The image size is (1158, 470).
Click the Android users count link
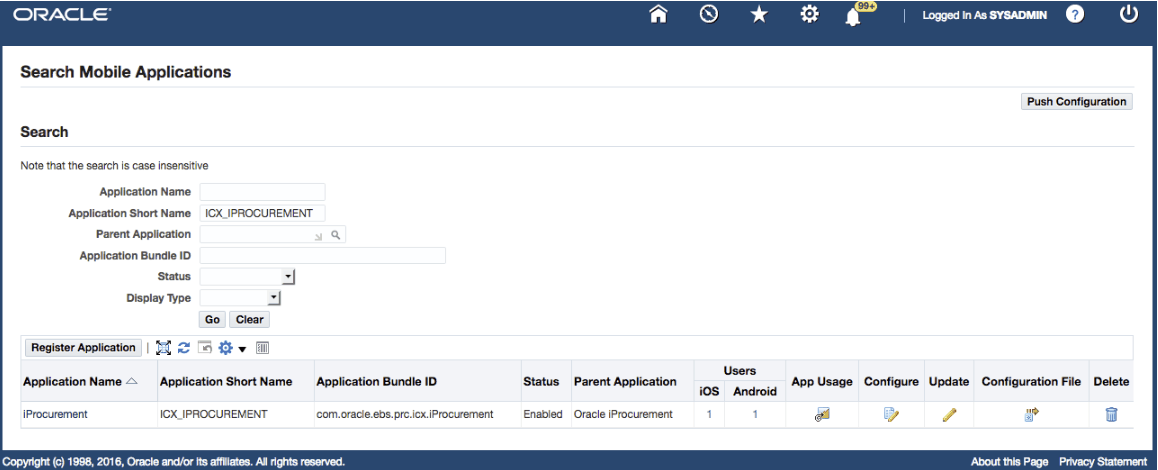pos(755,415)
